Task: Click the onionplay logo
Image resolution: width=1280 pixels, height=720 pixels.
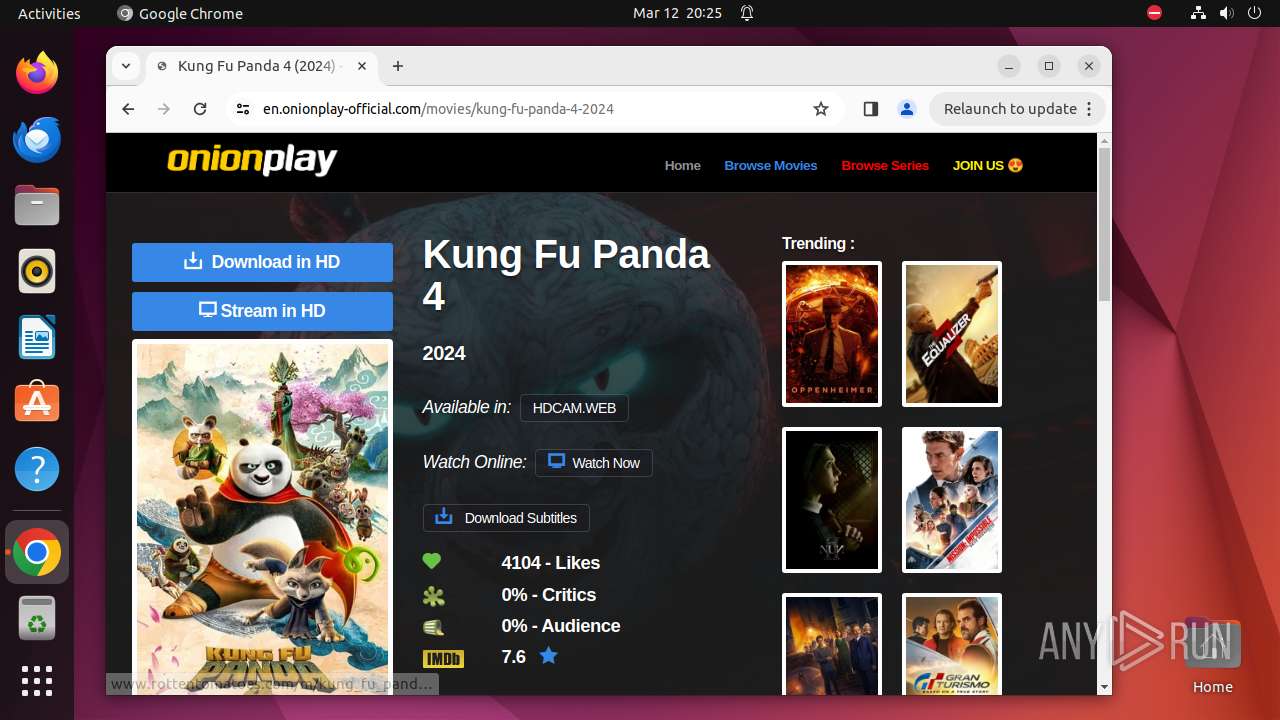Action: 252,160
